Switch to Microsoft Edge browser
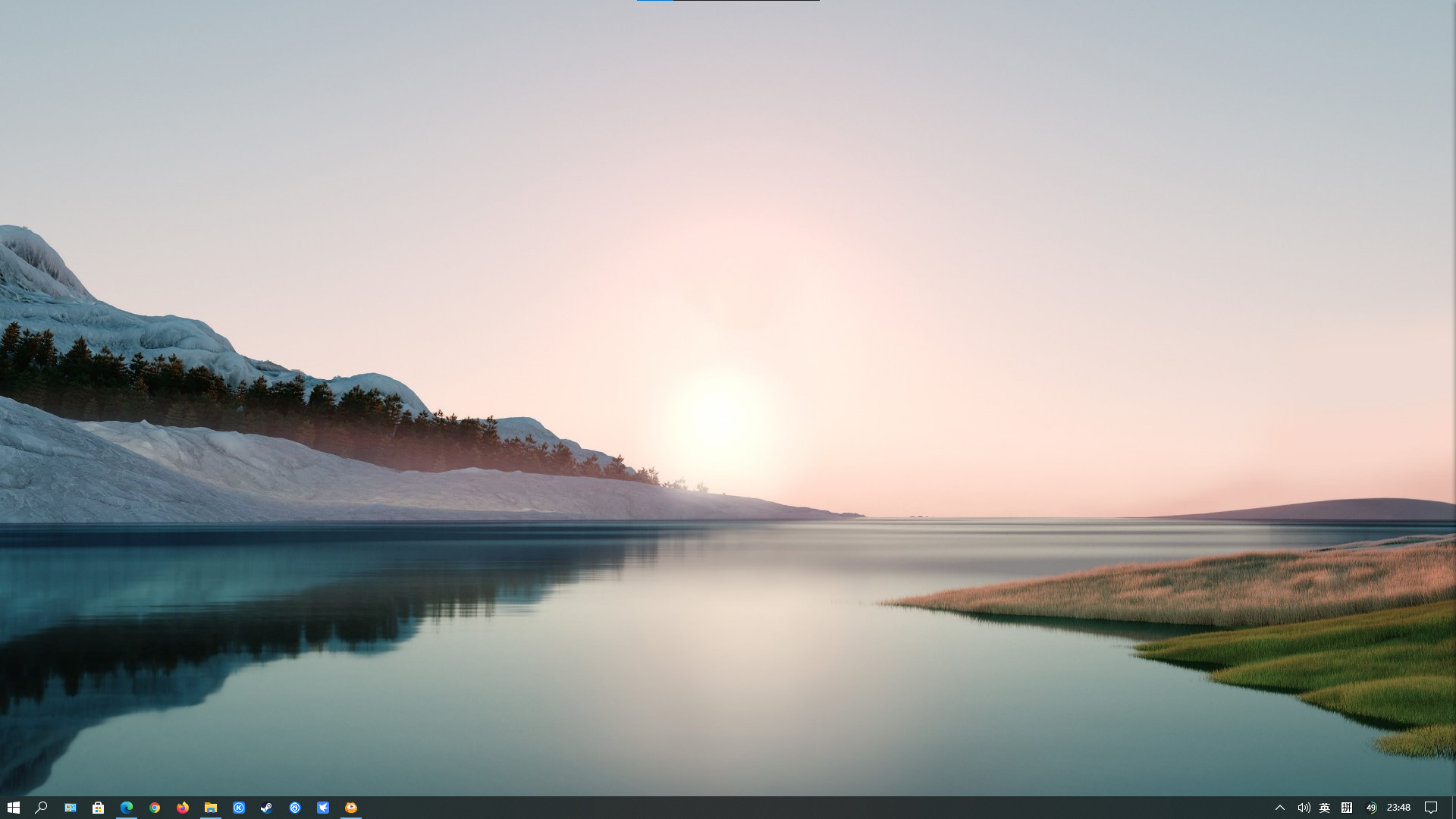The height and width of the screenshot is (819, 1456). tap(127, 808)
